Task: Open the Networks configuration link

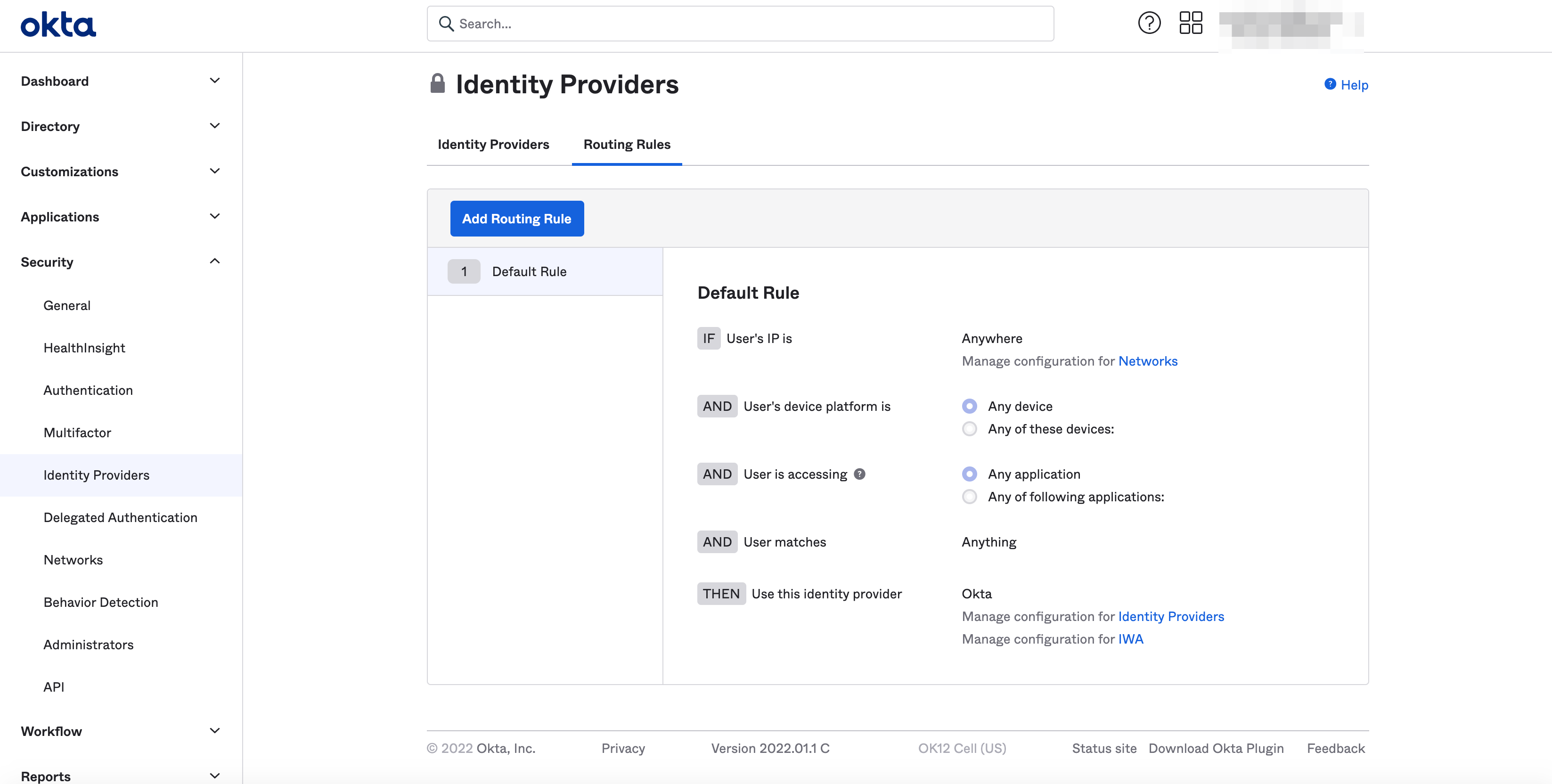Action: tap(1147, 361)
